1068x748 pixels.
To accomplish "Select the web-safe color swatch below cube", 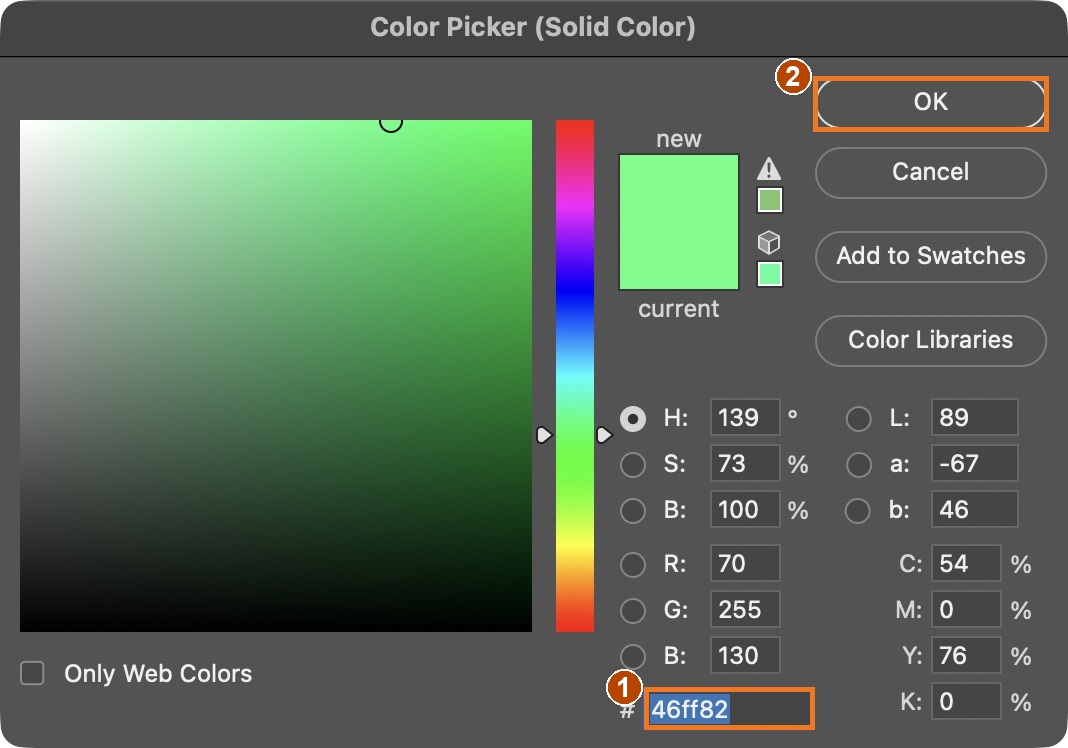I will click(770, 274).
